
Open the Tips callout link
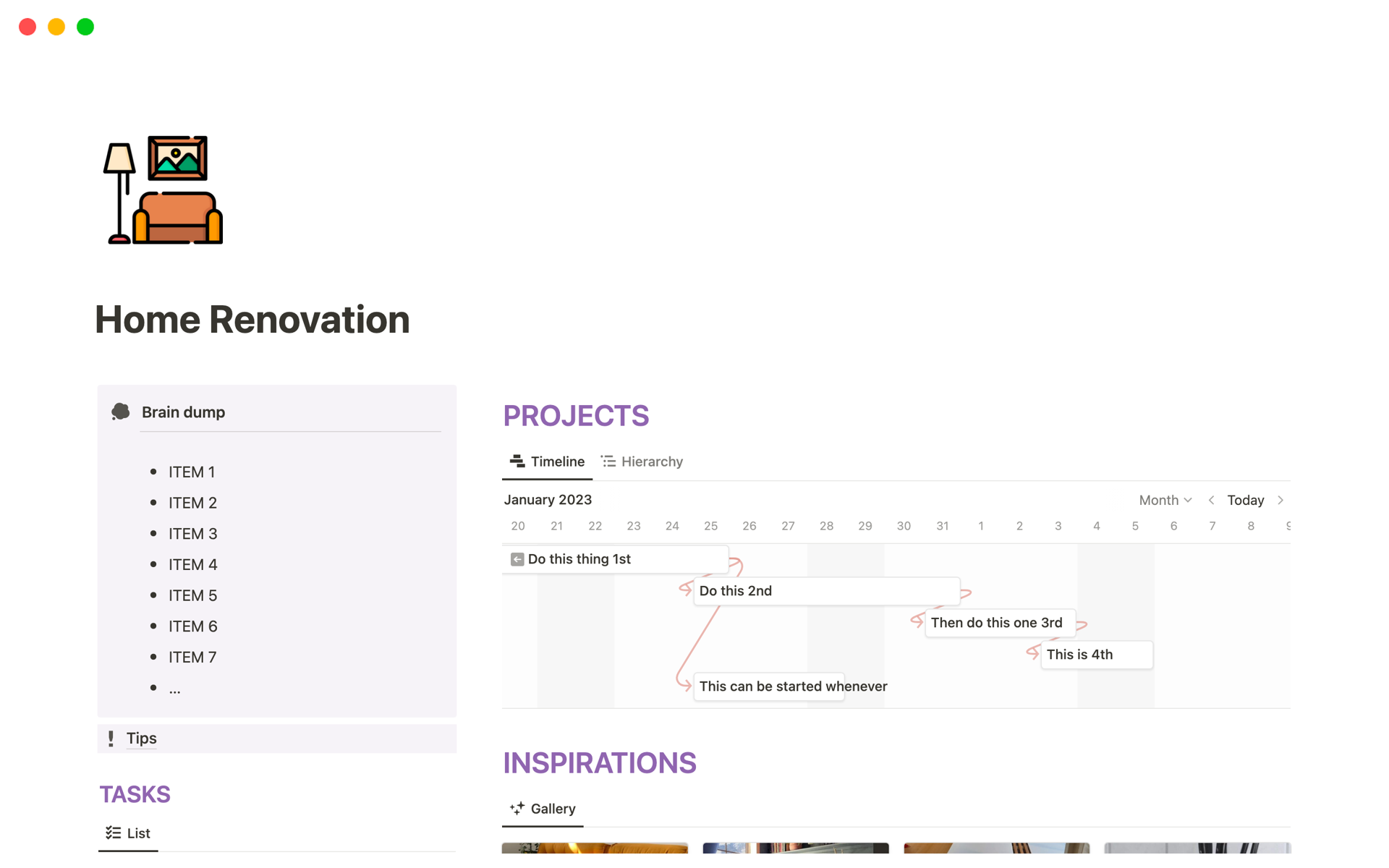coord(142,739)
